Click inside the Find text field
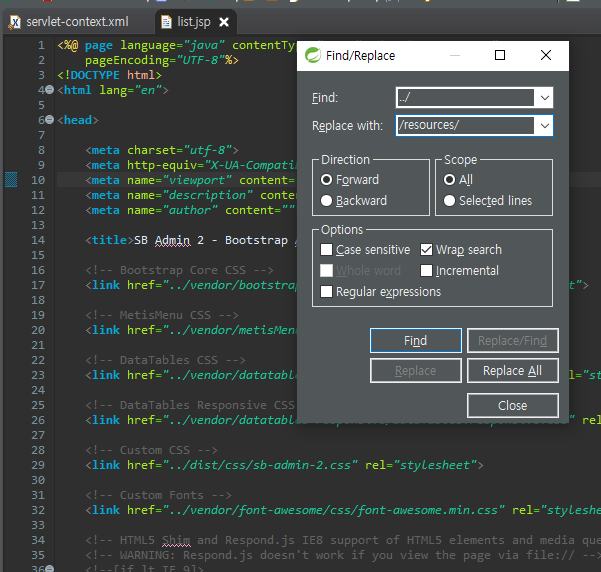This screenshot has width=601, height=572. pyautogui.click(x=465, y=97)
